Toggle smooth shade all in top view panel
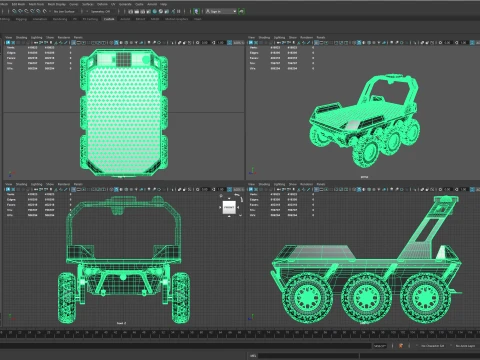 116,43
